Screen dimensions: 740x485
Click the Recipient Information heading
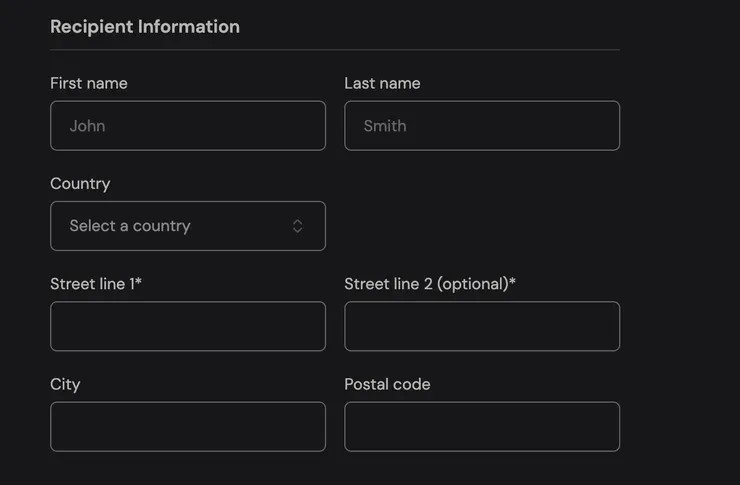pyautogui.click(x=145, y=27)
